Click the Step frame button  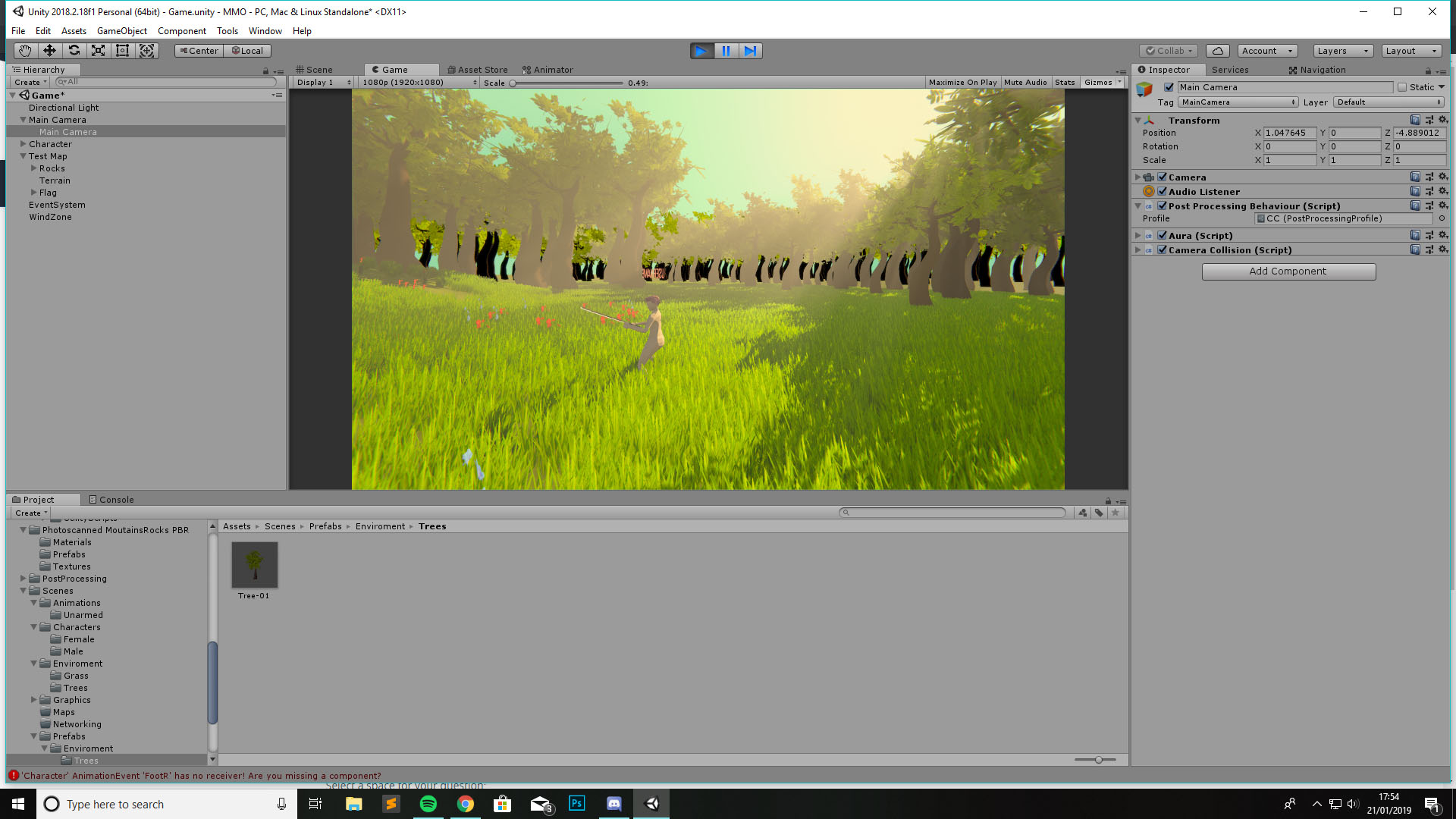tap(750, 51)
